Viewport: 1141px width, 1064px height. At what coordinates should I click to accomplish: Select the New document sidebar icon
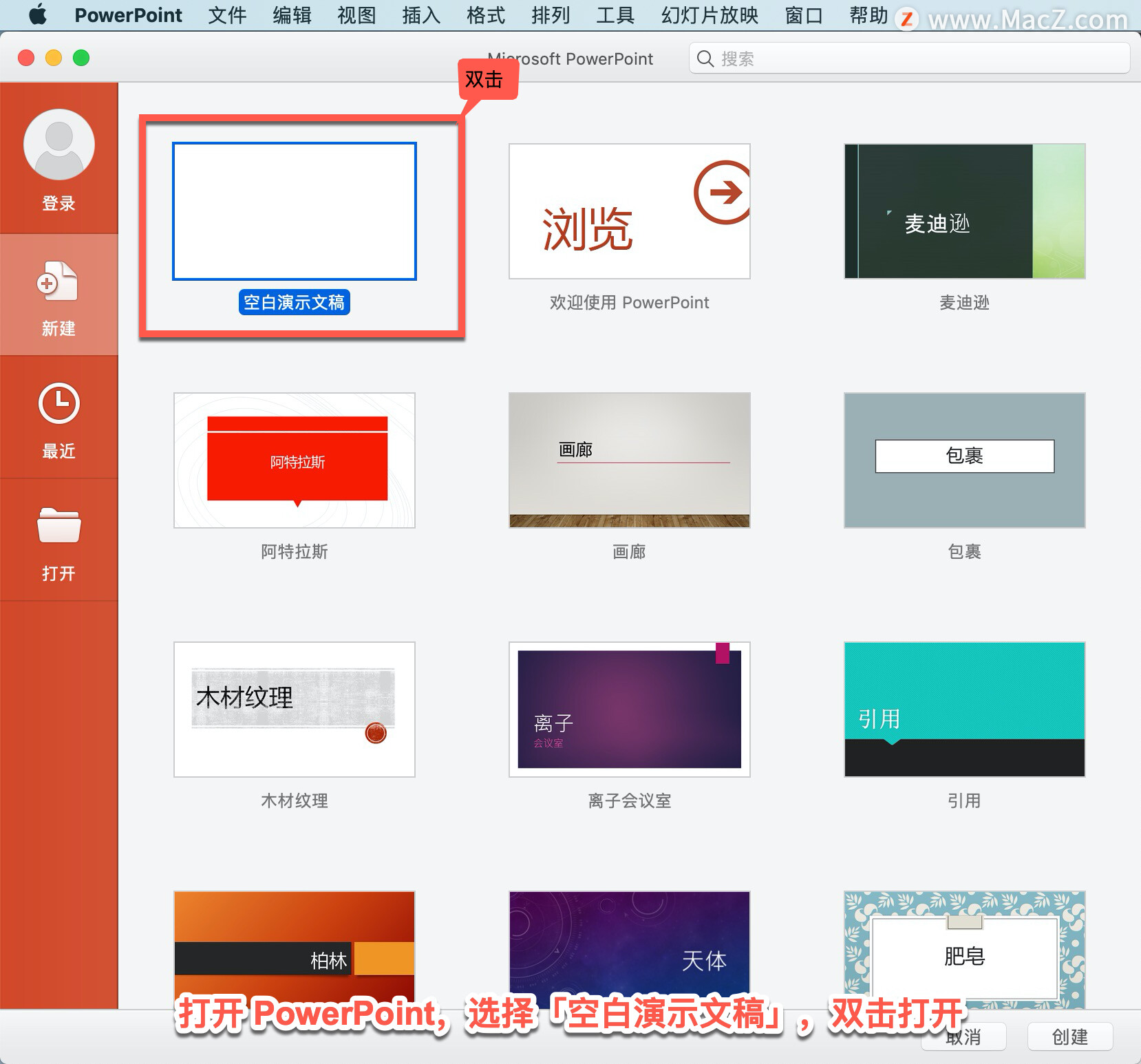pos(58,281)
